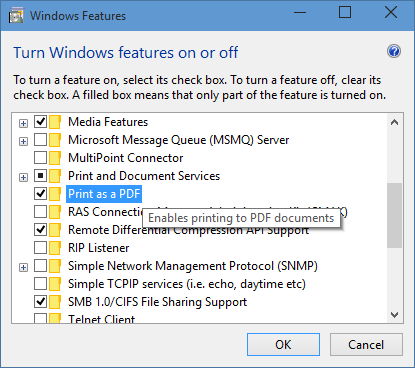Click folder icon beside Simple Network Management Protocol

(x=55, y=266)
